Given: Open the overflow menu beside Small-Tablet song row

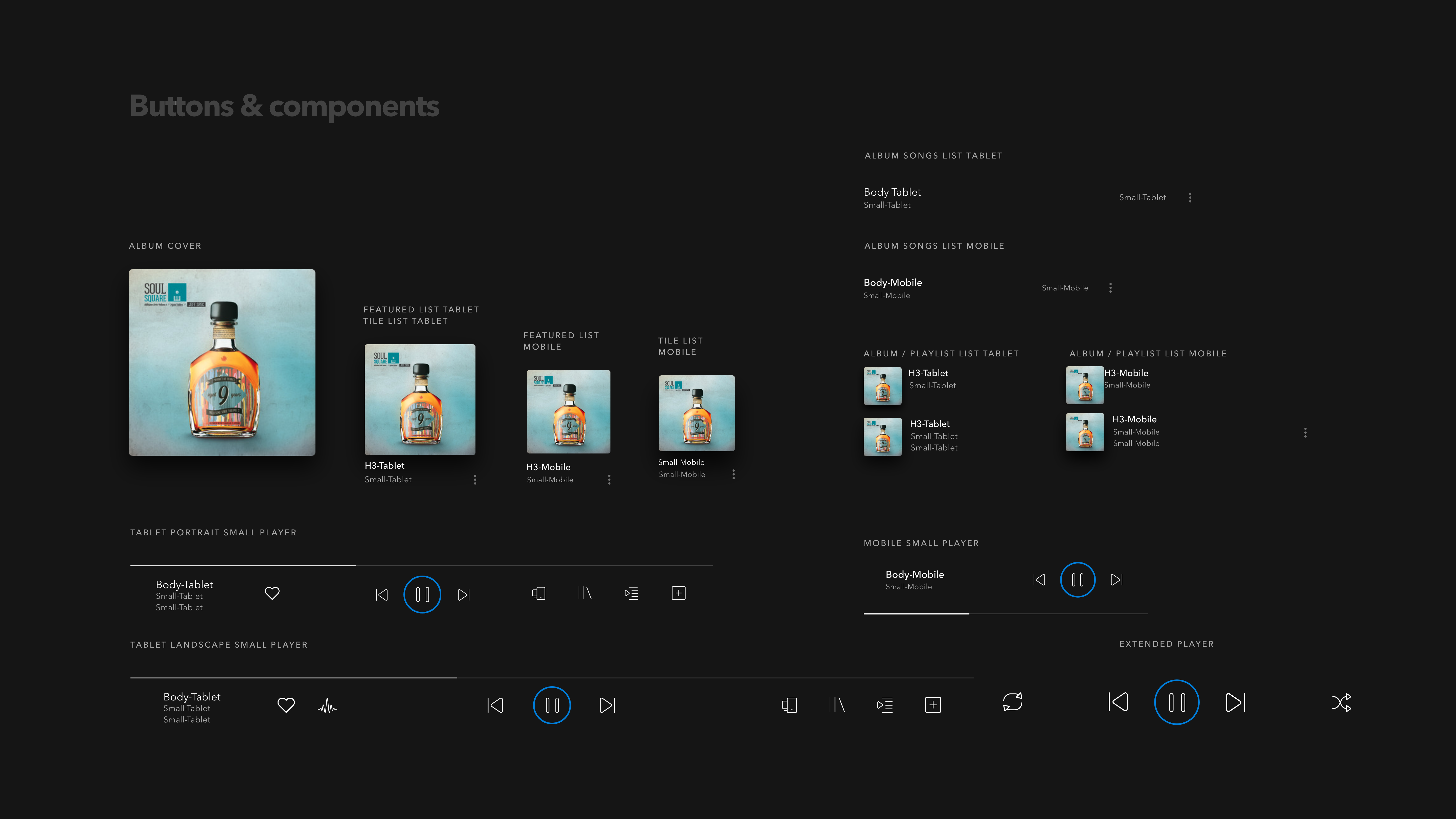Looking at the screenshot, I should 1190,197.
